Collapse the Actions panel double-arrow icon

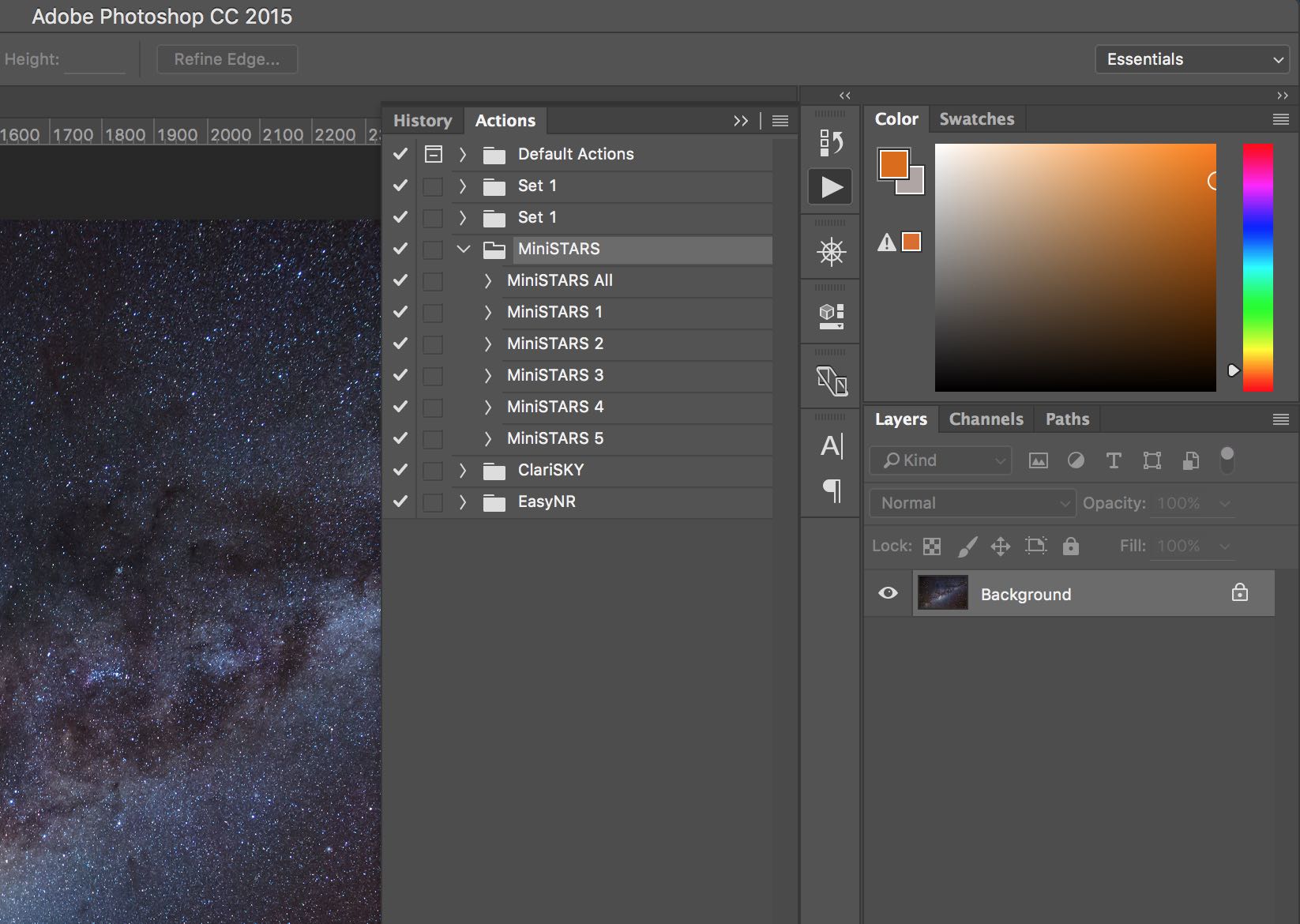740,121
